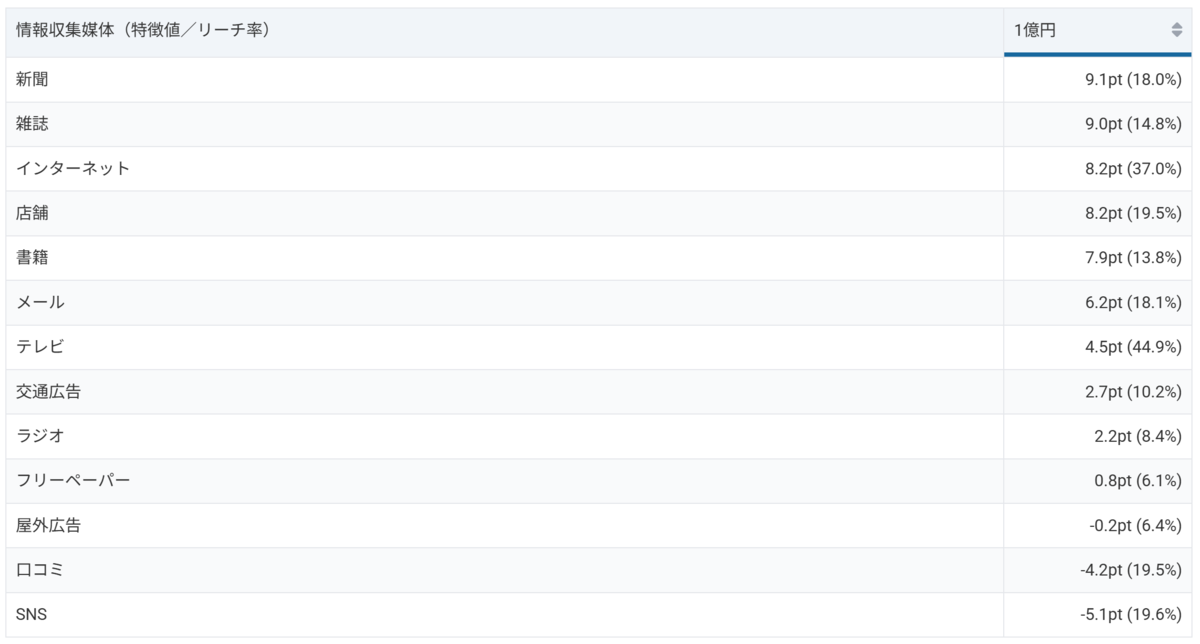Image resolution: width=1200 pixels, height=644 pixels.
Task: Click the メール row label
Action: pyautogui.click(x=40, y=302)
